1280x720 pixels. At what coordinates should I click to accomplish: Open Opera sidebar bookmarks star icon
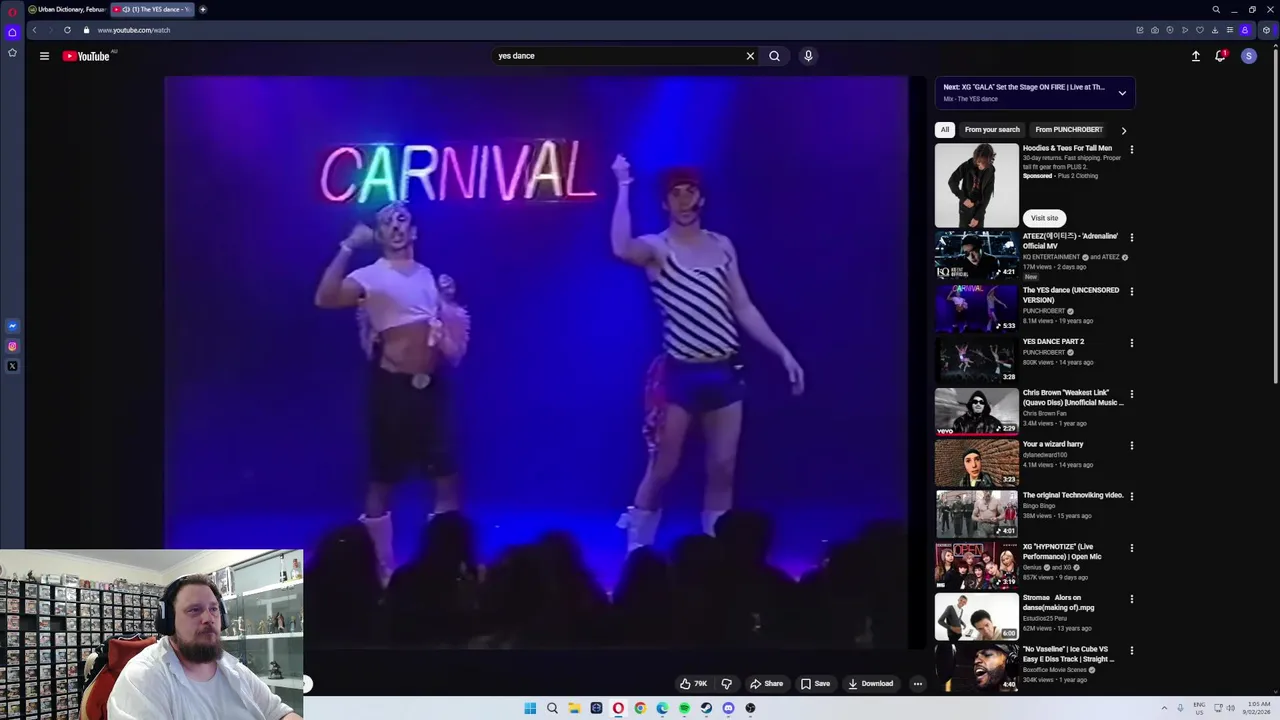coord(12,52)
